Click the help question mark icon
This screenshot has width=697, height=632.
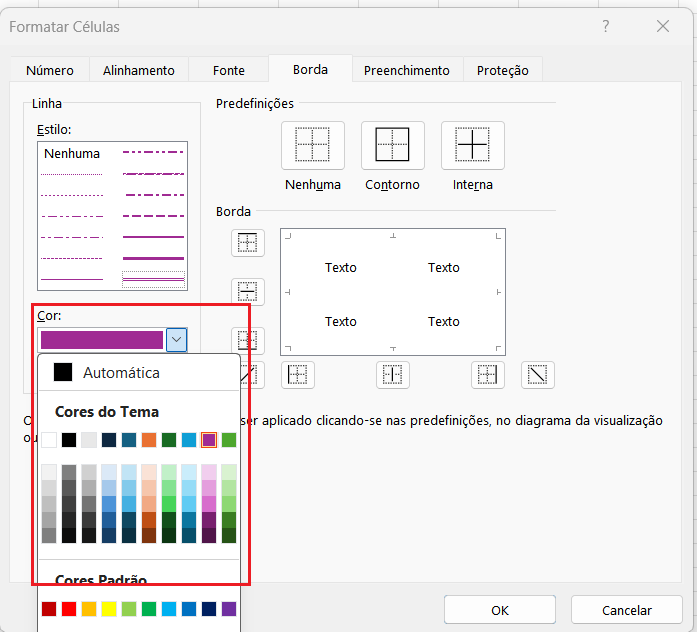pos(606,27)
